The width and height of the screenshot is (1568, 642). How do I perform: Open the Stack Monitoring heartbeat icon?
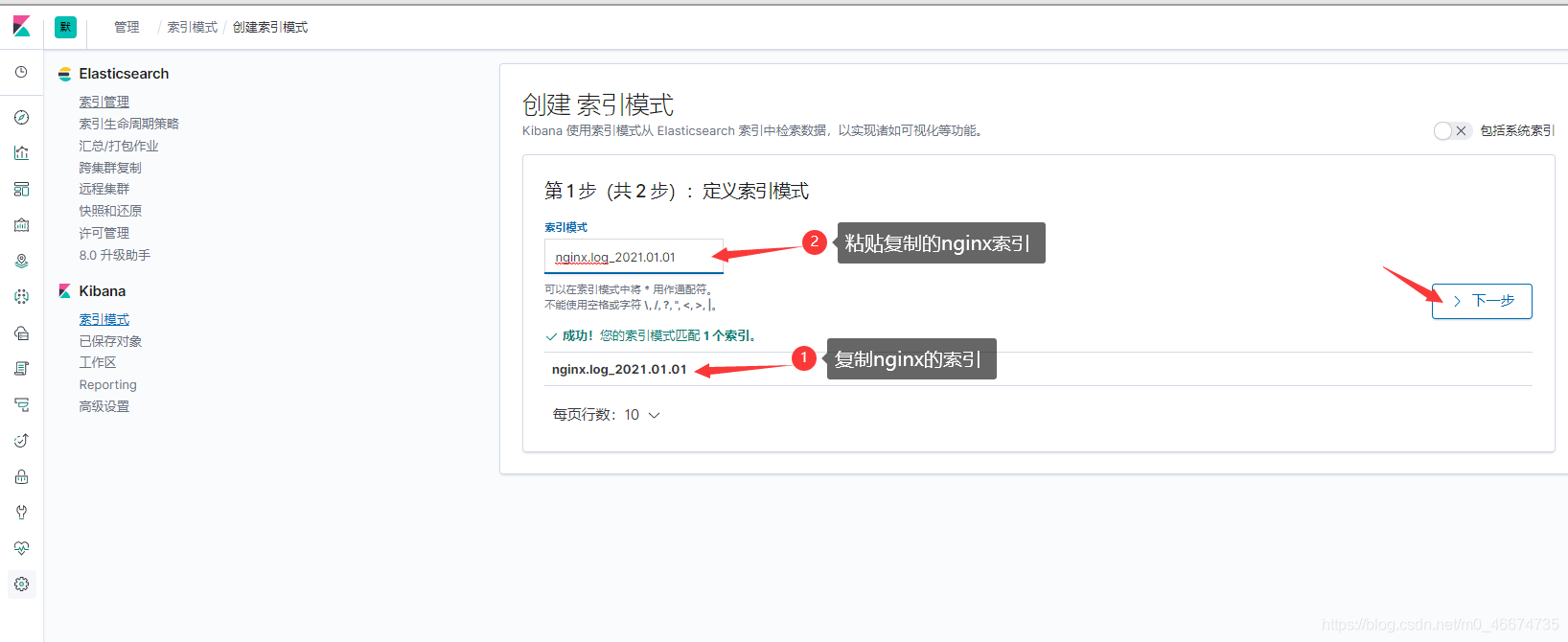[21, 548]
